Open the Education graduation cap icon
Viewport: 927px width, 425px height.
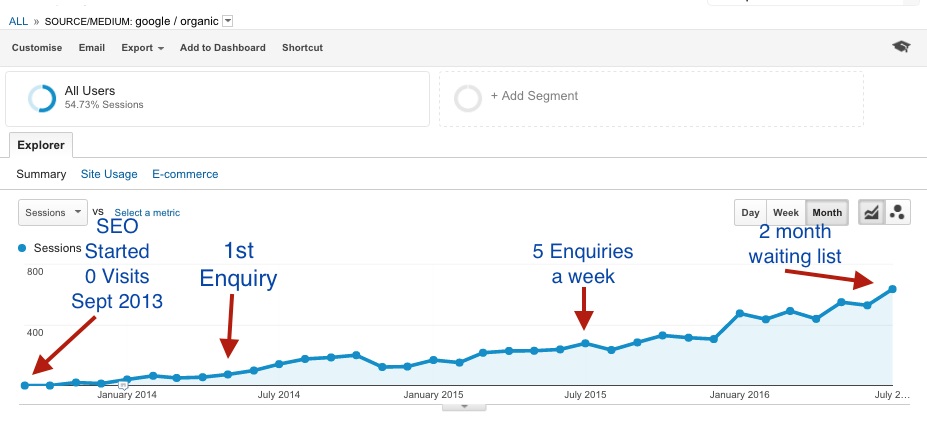tap(901, 47)
